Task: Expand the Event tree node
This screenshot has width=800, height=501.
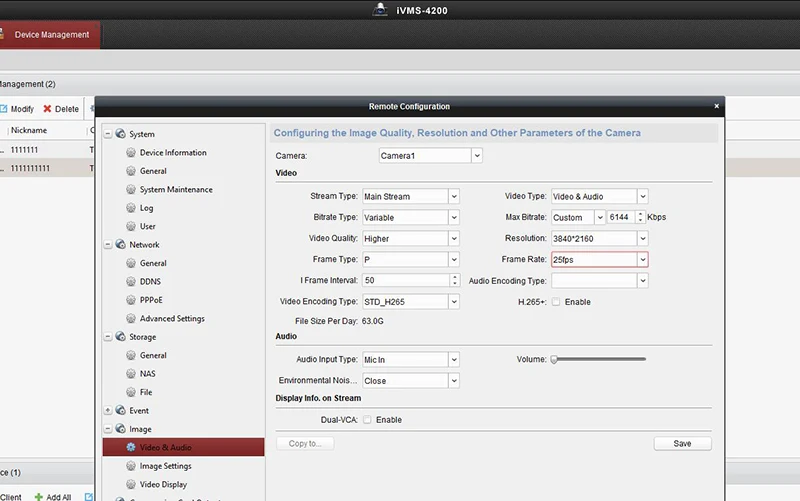Action: pyautogui.click(x=108, y=410)
